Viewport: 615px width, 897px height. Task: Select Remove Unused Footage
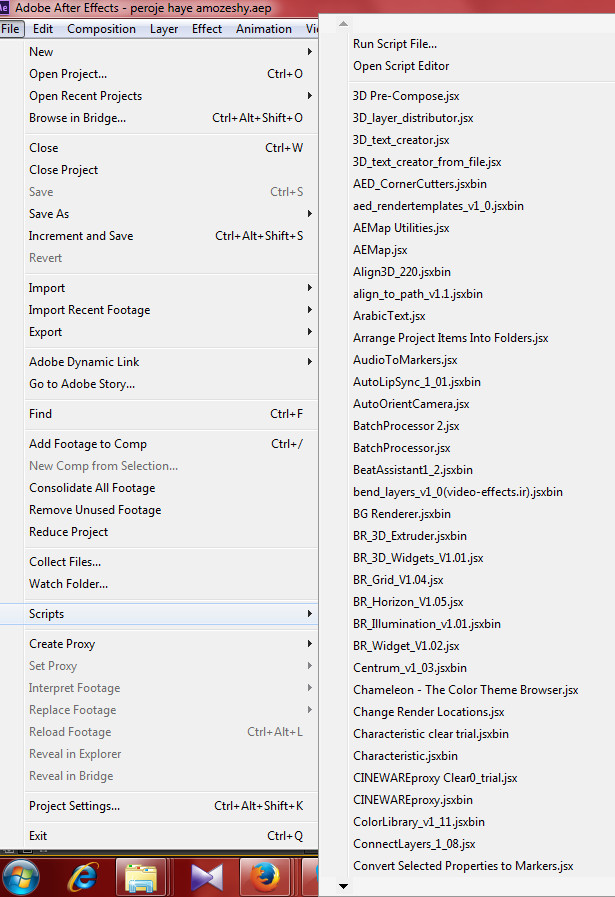click(170, 510)
